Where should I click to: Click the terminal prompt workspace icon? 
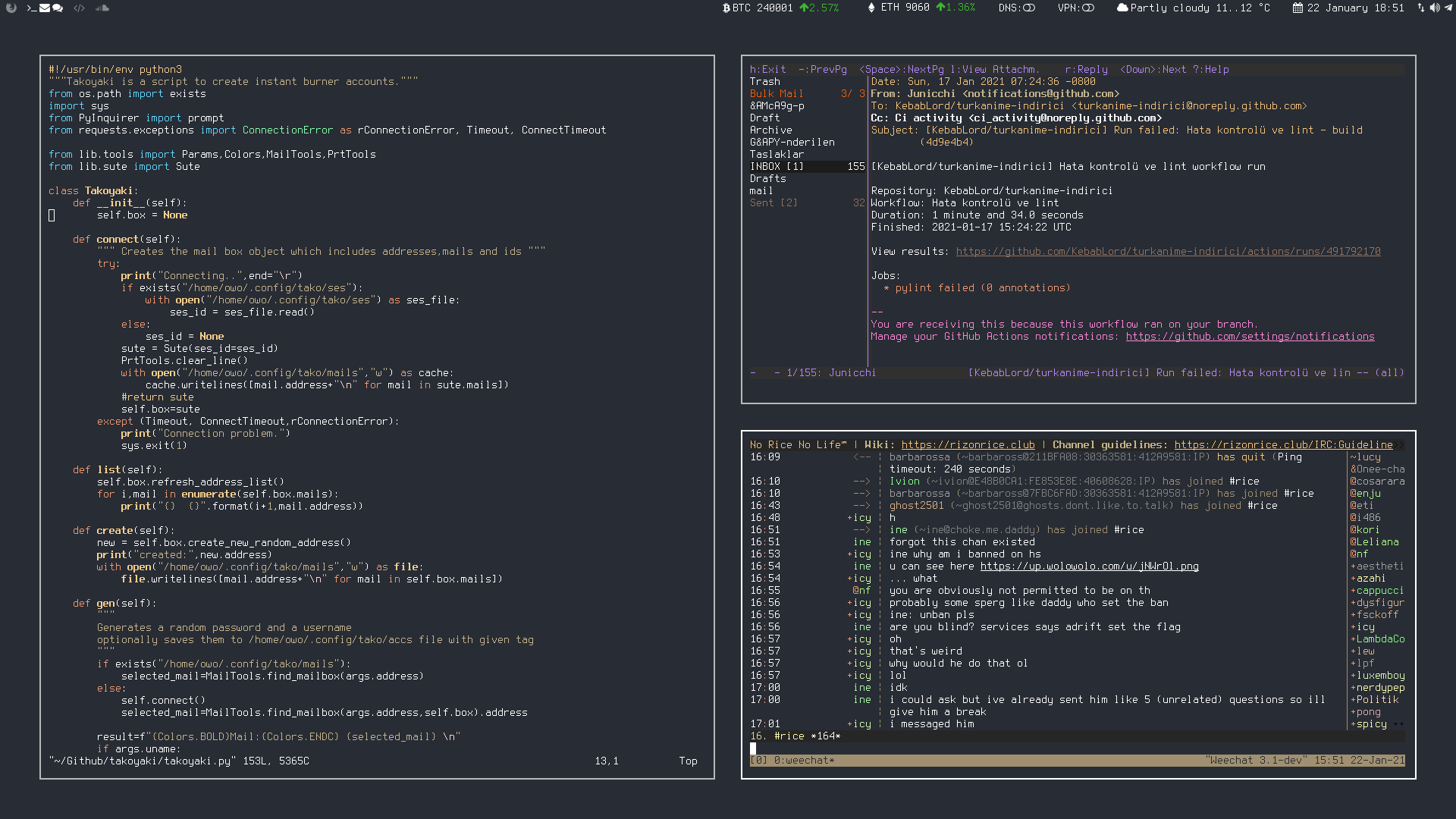click(32, 8)
